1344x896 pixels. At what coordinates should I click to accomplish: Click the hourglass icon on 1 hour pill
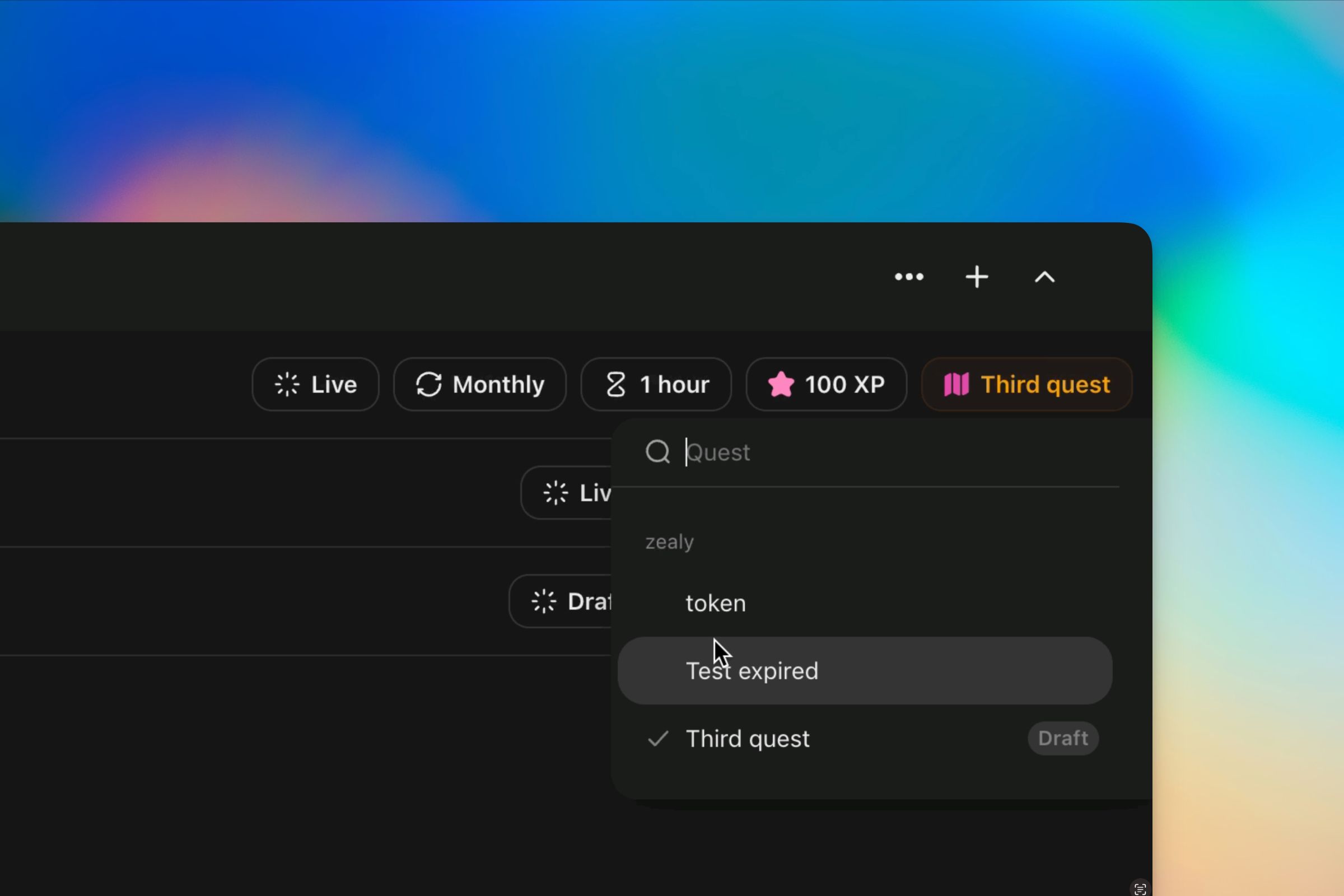click(x=615, y=384)
